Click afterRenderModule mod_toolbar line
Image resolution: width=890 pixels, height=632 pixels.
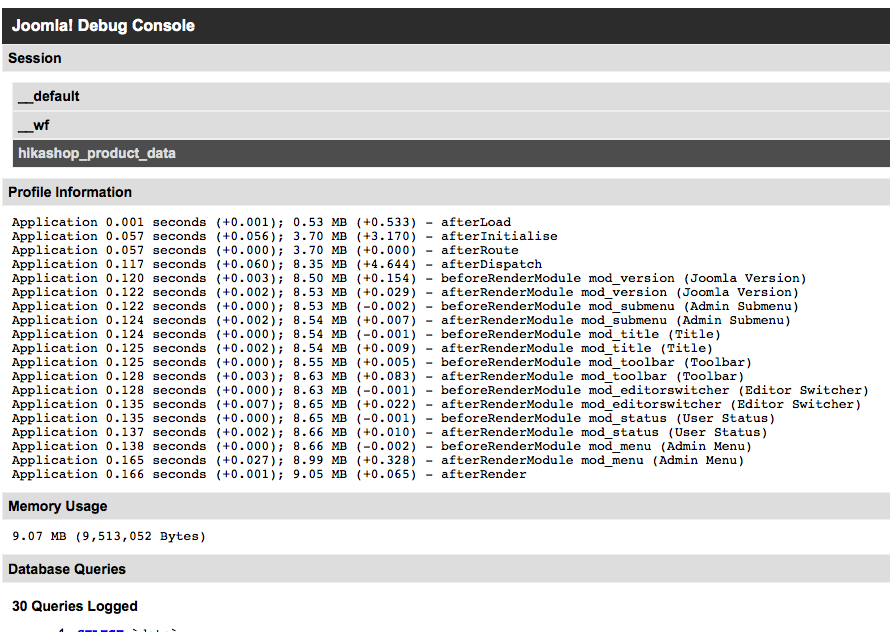[x=378, y=376]
